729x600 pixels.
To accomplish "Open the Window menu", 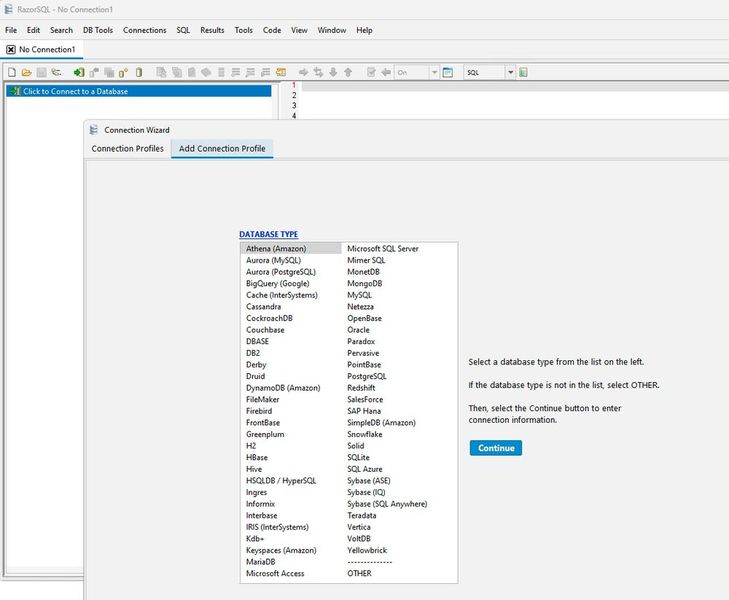I will point(332,30).
